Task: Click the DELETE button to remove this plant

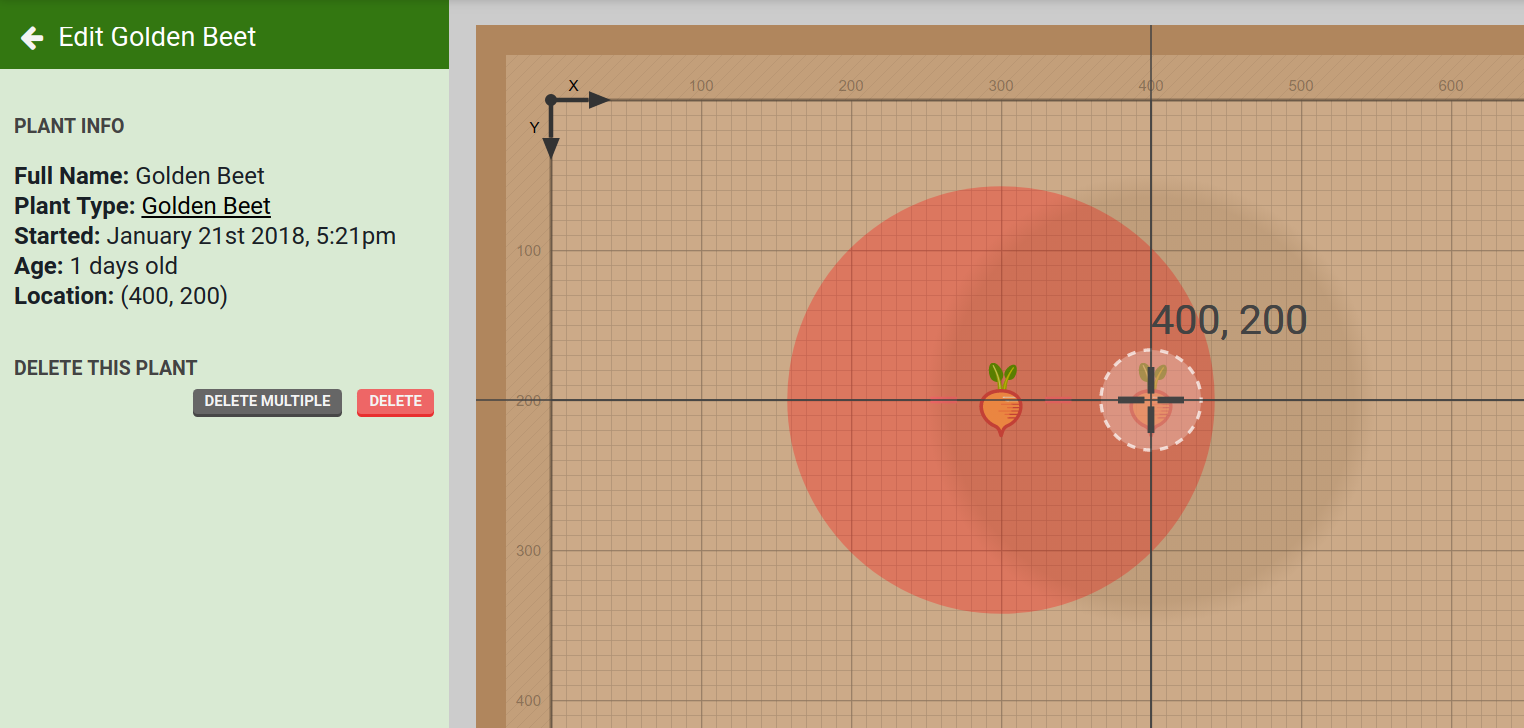Action: tap(395, 402)
